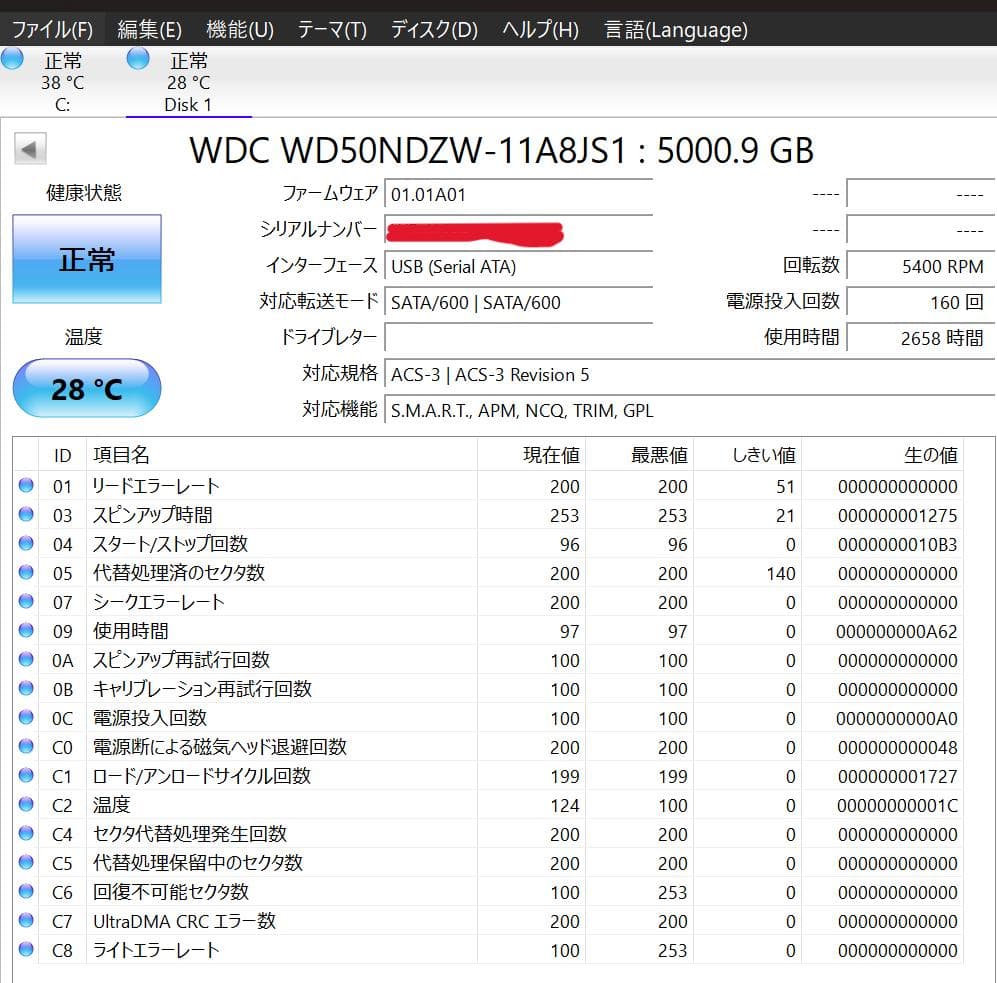Select the UltraDMA CRC エラー数 attribute name
The height and width of the screenshot is (983, 997).
[x=184, y=921]
